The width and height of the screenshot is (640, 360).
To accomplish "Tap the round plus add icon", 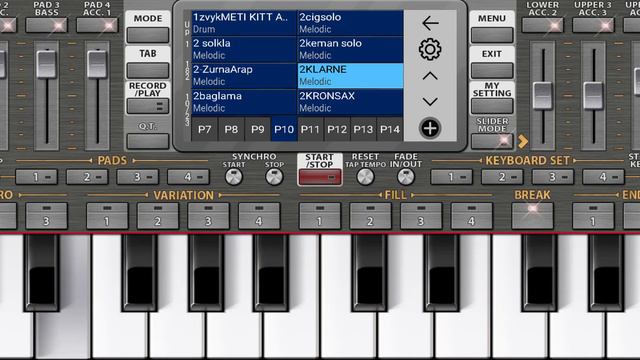I will (430, 128).
